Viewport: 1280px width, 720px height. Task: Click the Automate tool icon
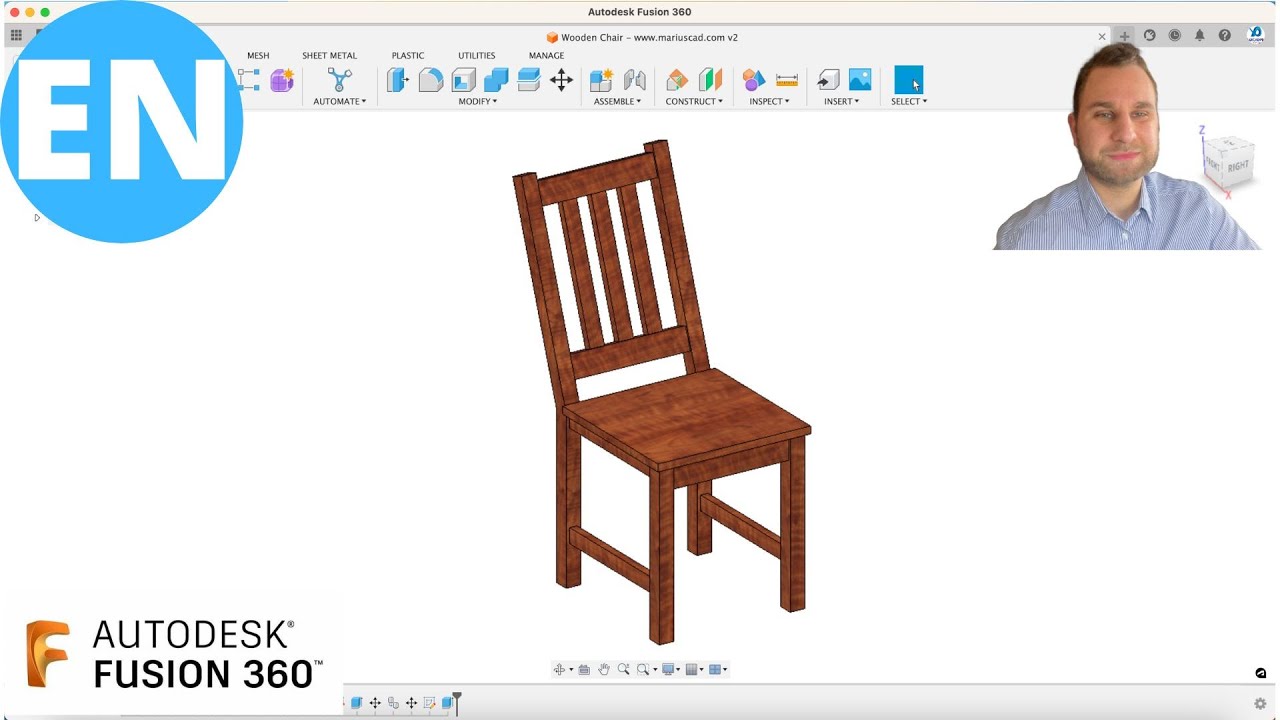click(x=340, y=80)
